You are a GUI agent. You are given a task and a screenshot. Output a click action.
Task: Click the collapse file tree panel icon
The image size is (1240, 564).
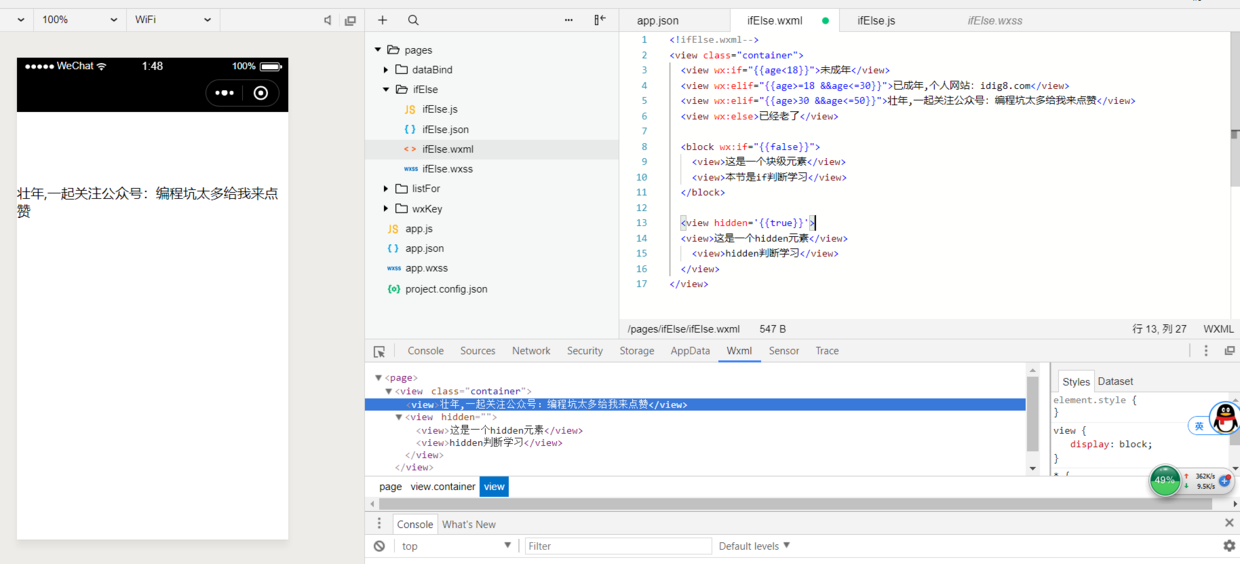point(600,20)
